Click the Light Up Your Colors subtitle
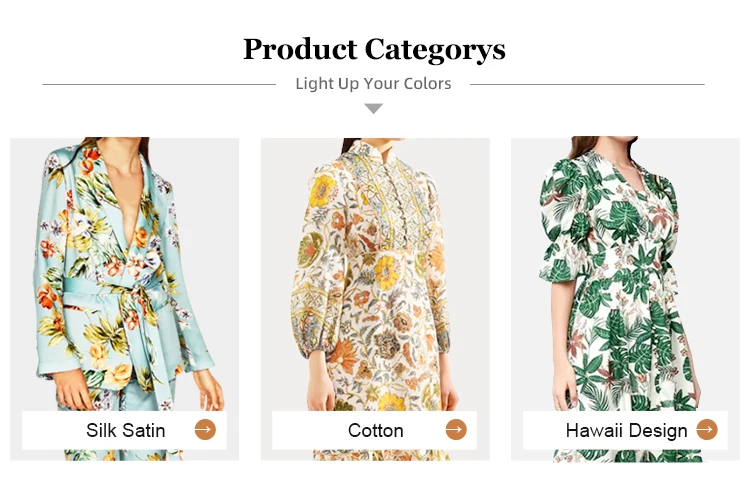 coord(373,84)
